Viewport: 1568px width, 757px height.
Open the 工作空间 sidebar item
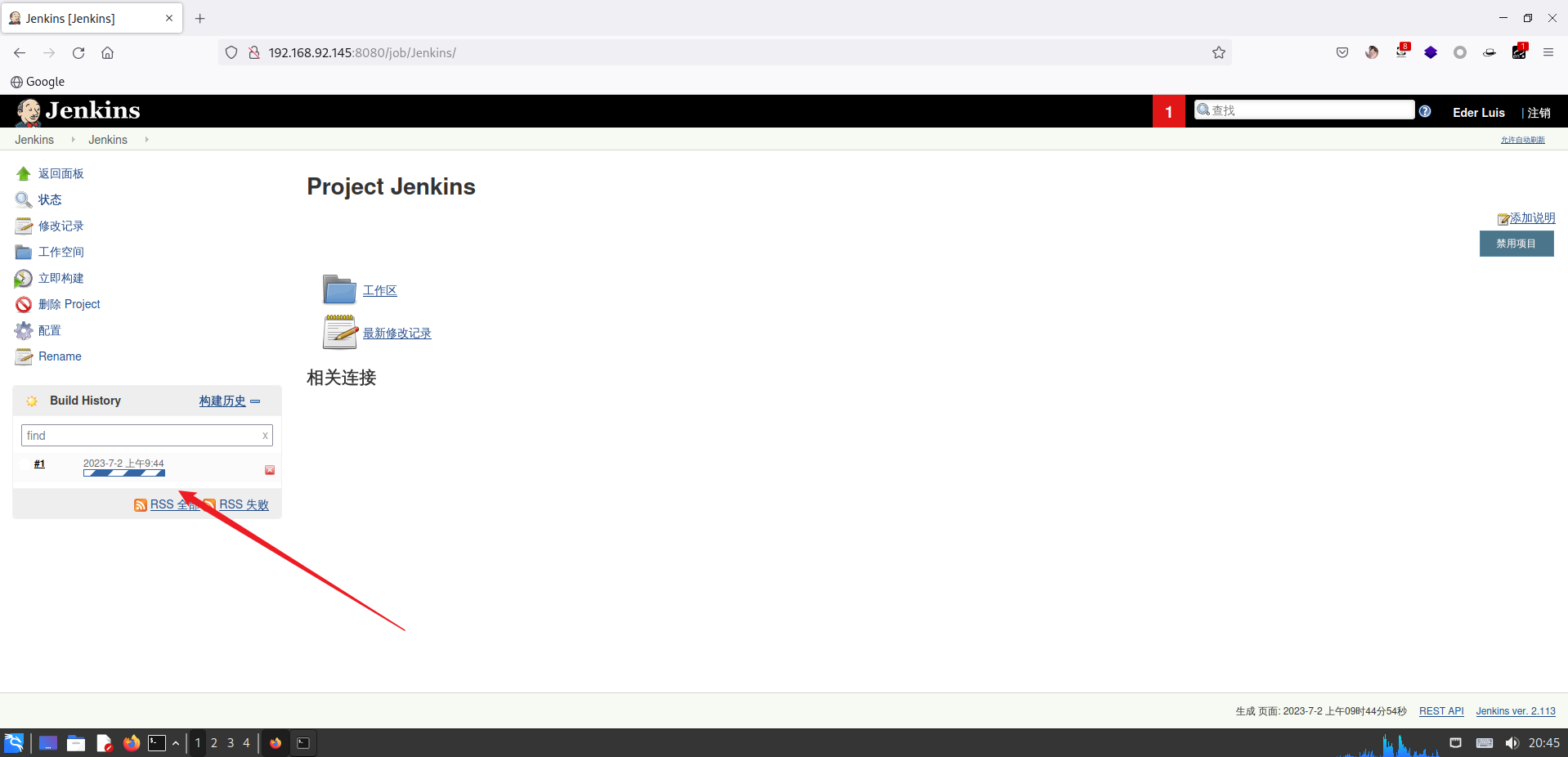click(x=60, y=252)
